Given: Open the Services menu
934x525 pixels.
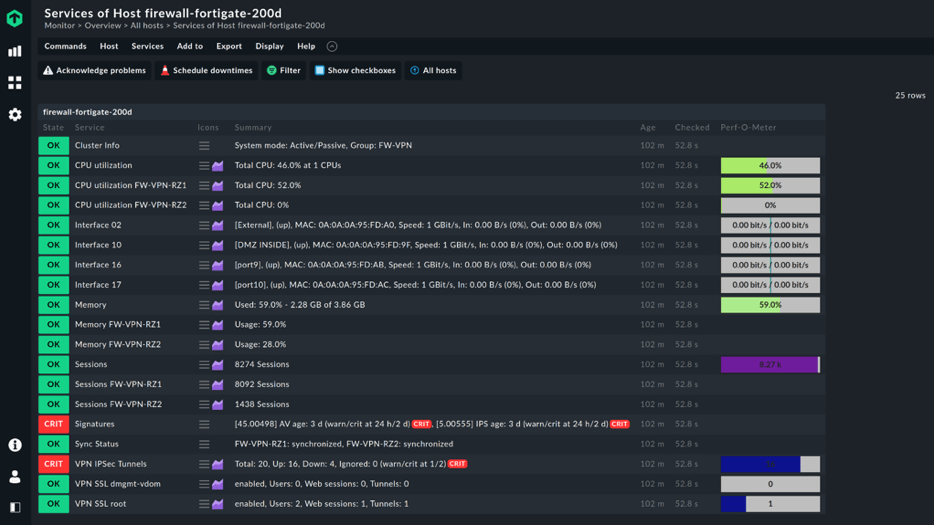Looking at the screenshot, I should coord(147,46).
